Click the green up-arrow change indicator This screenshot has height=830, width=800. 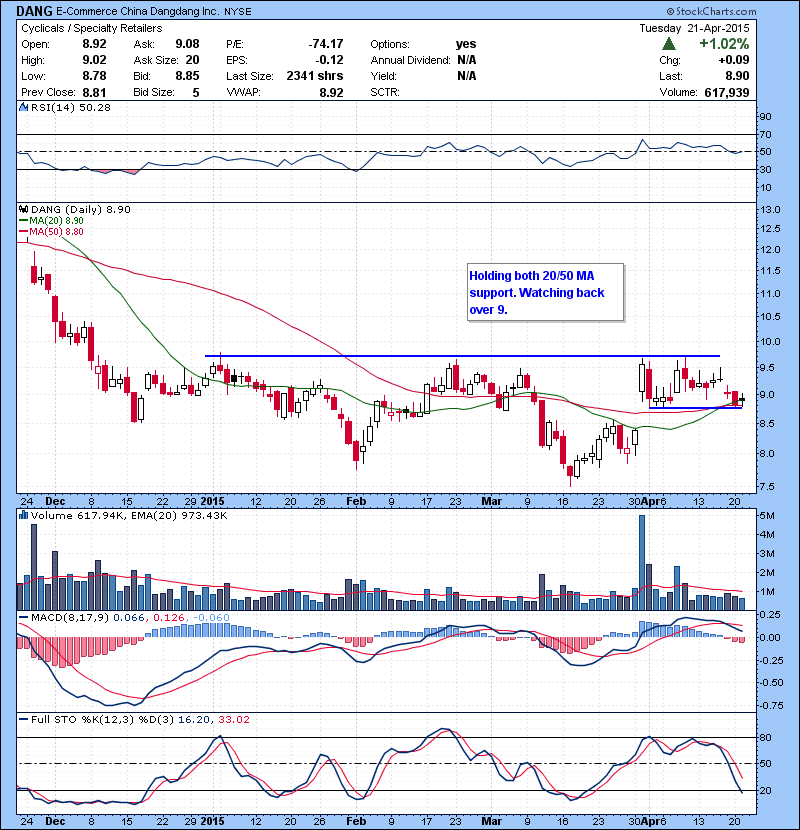(x=669, y=43)
